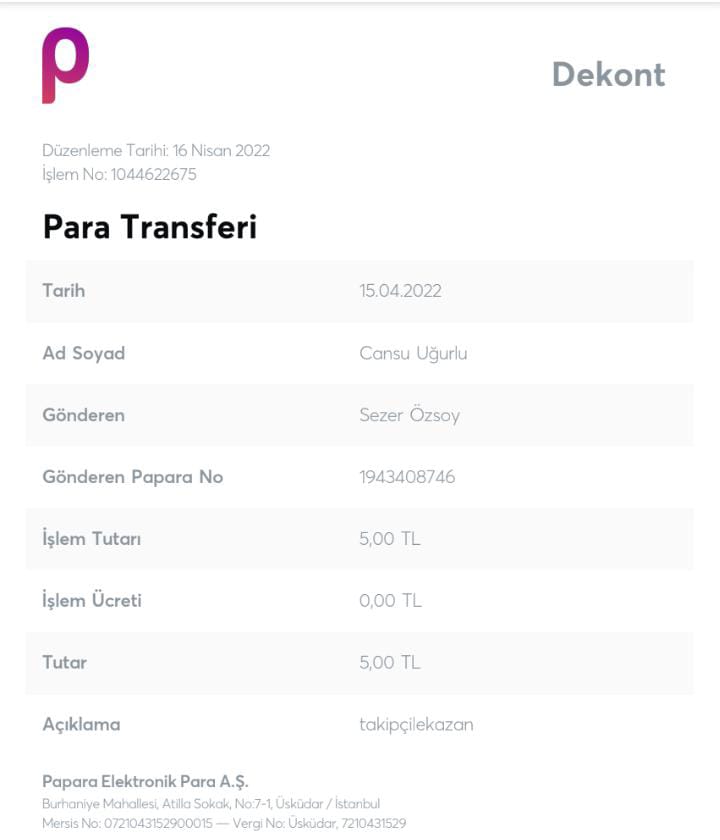Click the Tarih row label
The image size is (720, 840).
pyautogui.click(x=64, y=290)
